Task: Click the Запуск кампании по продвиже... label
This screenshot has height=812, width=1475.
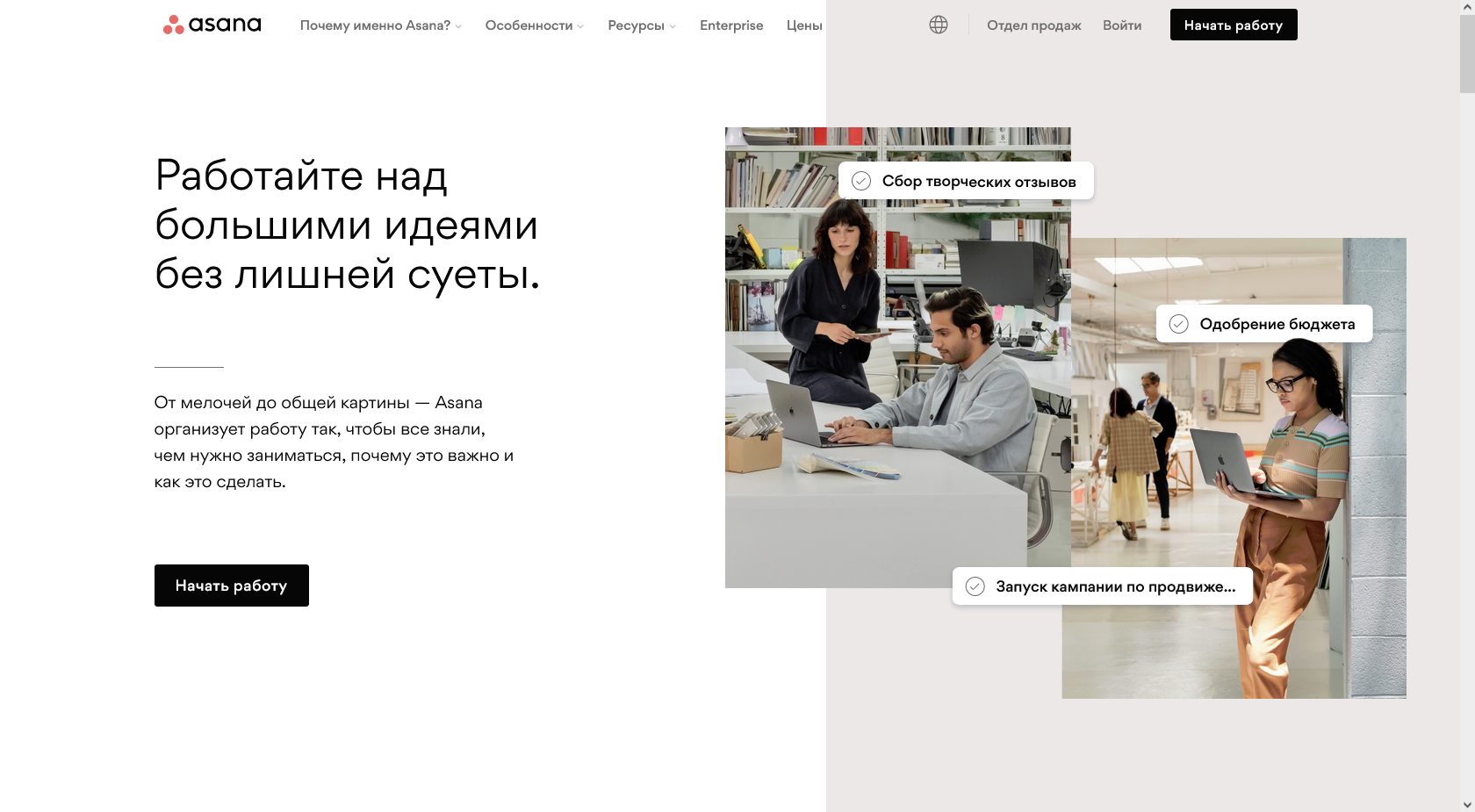Action: tap(1116, 586)
